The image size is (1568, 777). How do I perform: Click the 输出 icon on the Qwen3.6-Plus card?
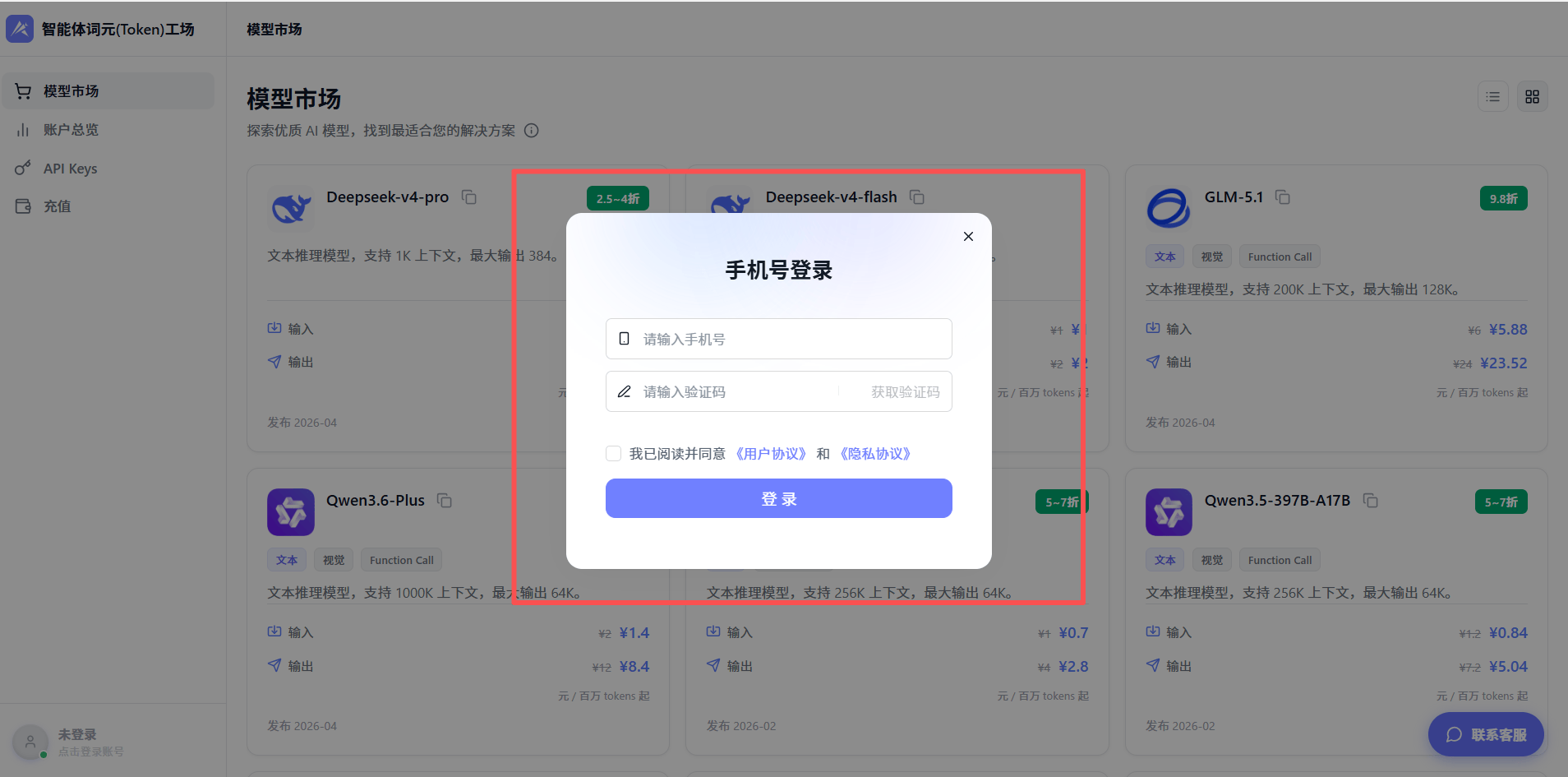(x=274, y=664)
